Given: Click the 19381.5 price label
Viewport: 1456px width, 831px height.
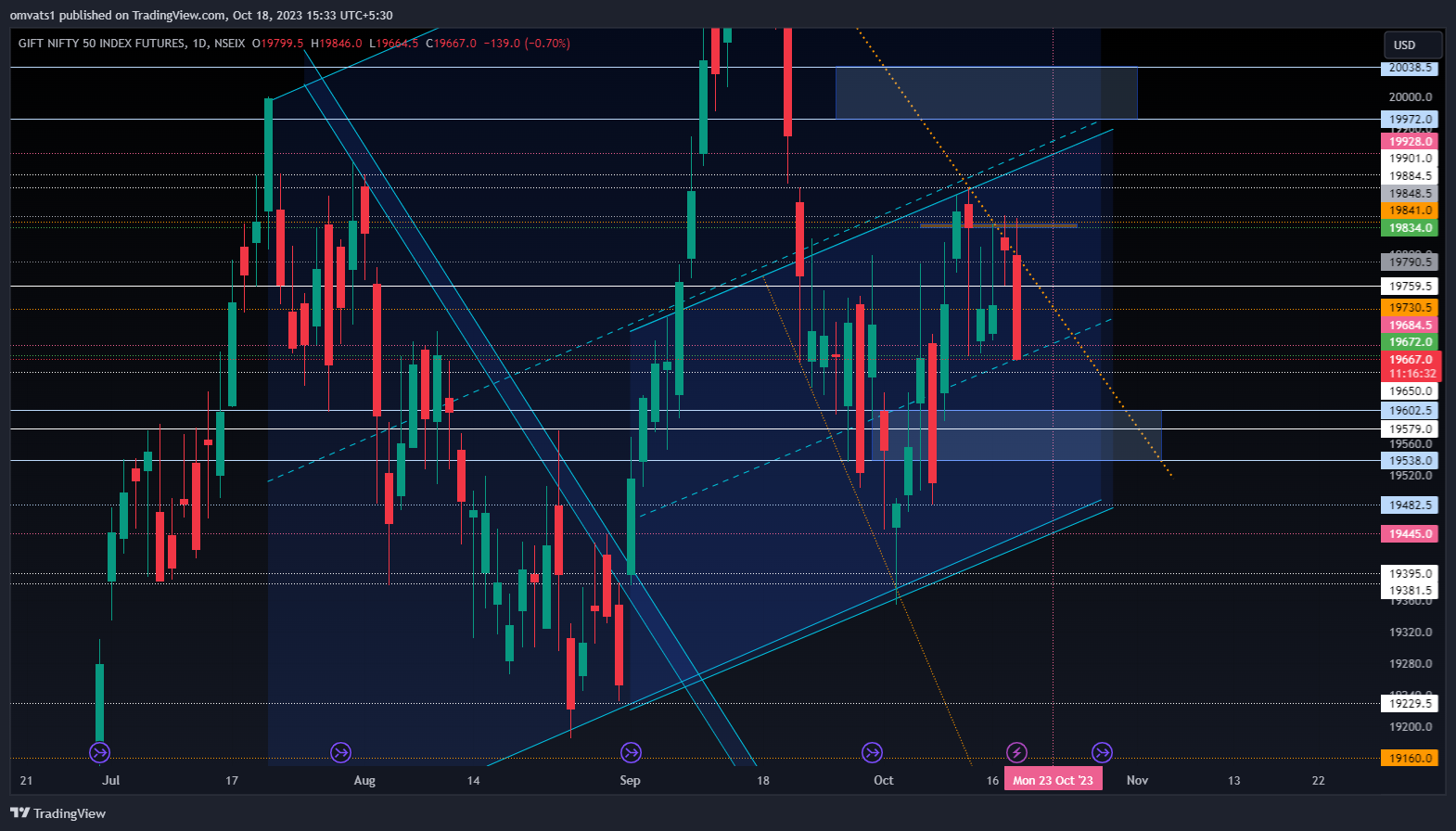Looking at the screenshot, I should coord(1410,590).
